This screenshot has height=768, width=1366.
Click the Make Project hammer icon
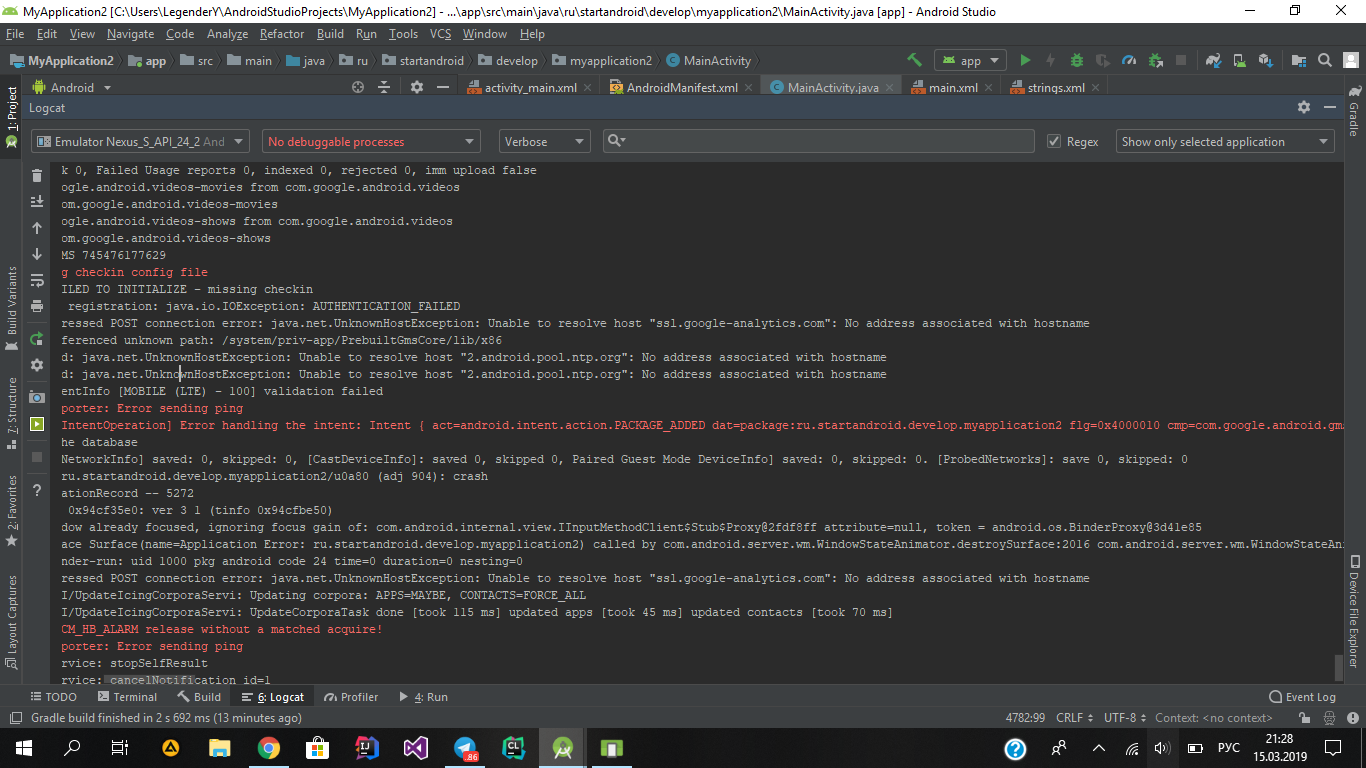(914, 60)
